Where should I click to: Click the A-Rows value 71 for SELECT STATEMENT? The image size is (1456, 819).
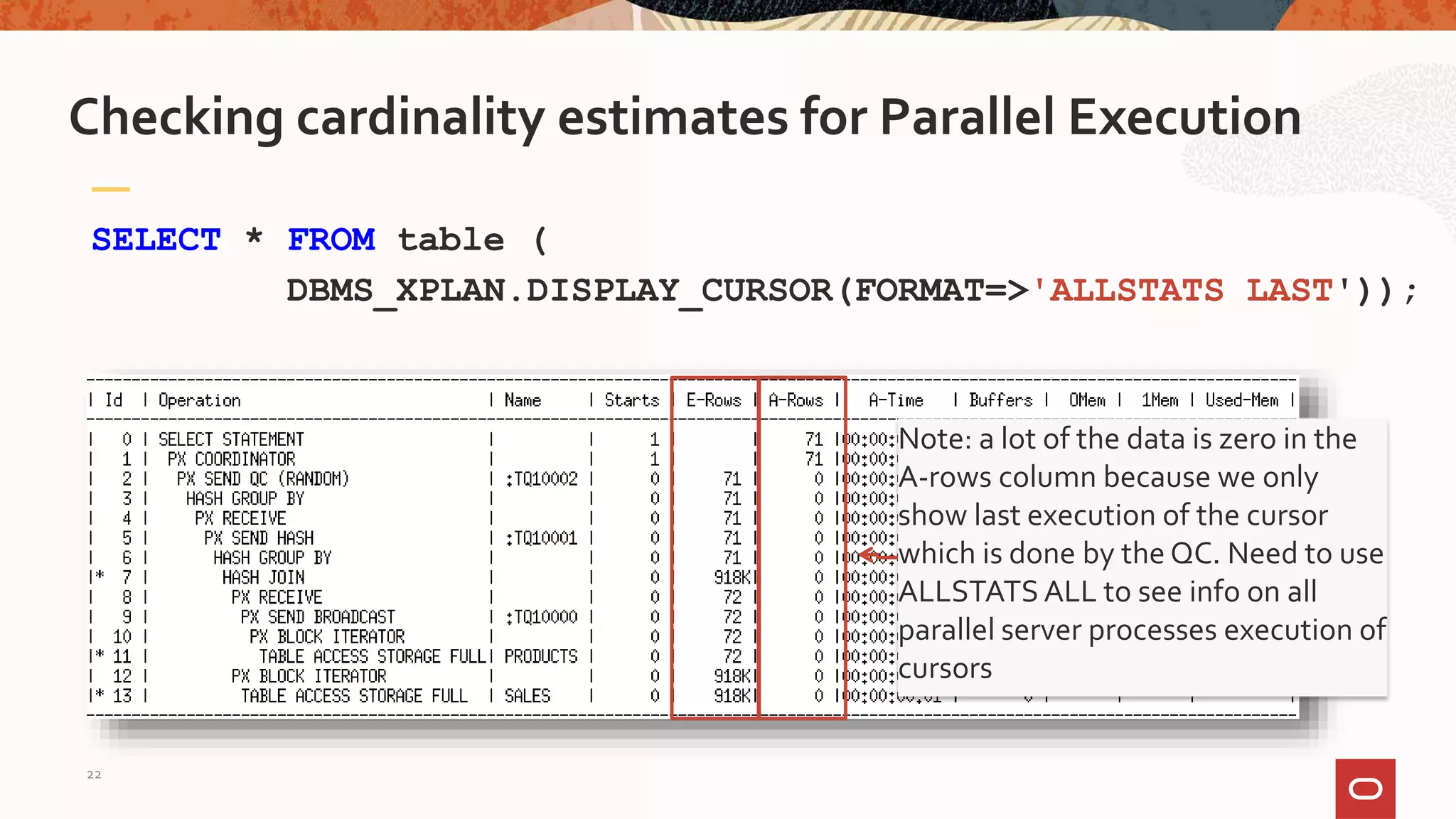(x=814, y=439)
